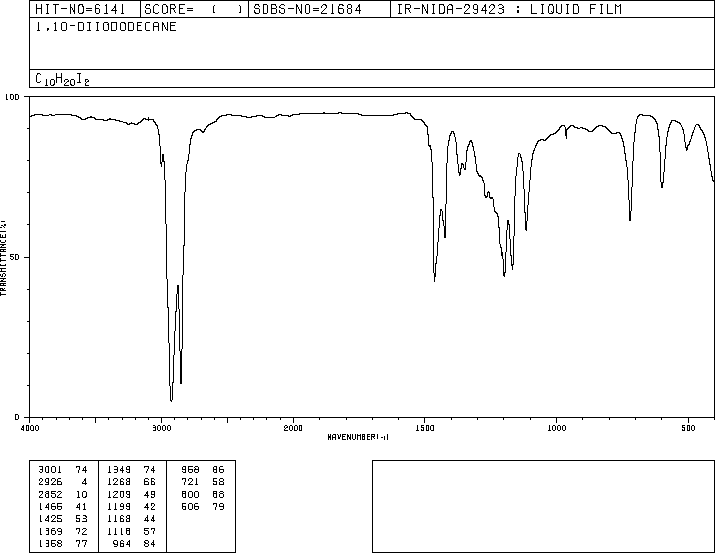
Task: Click the 4000 label on the wavenumber axis
Action: (x=30, y=428)
